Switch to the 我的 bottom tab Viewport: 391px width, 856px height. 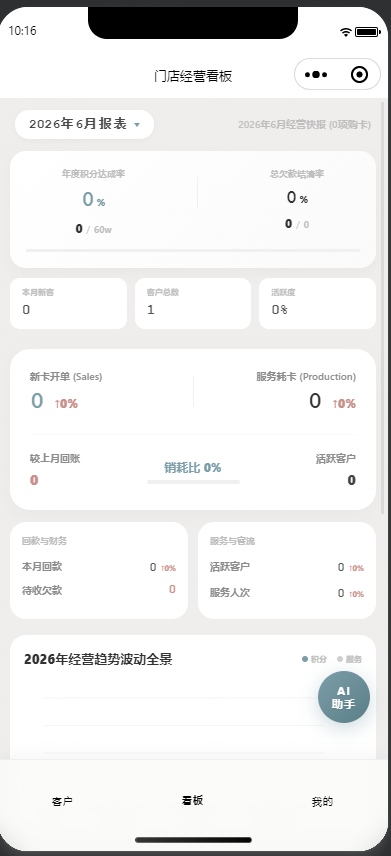tap(322, 801)
